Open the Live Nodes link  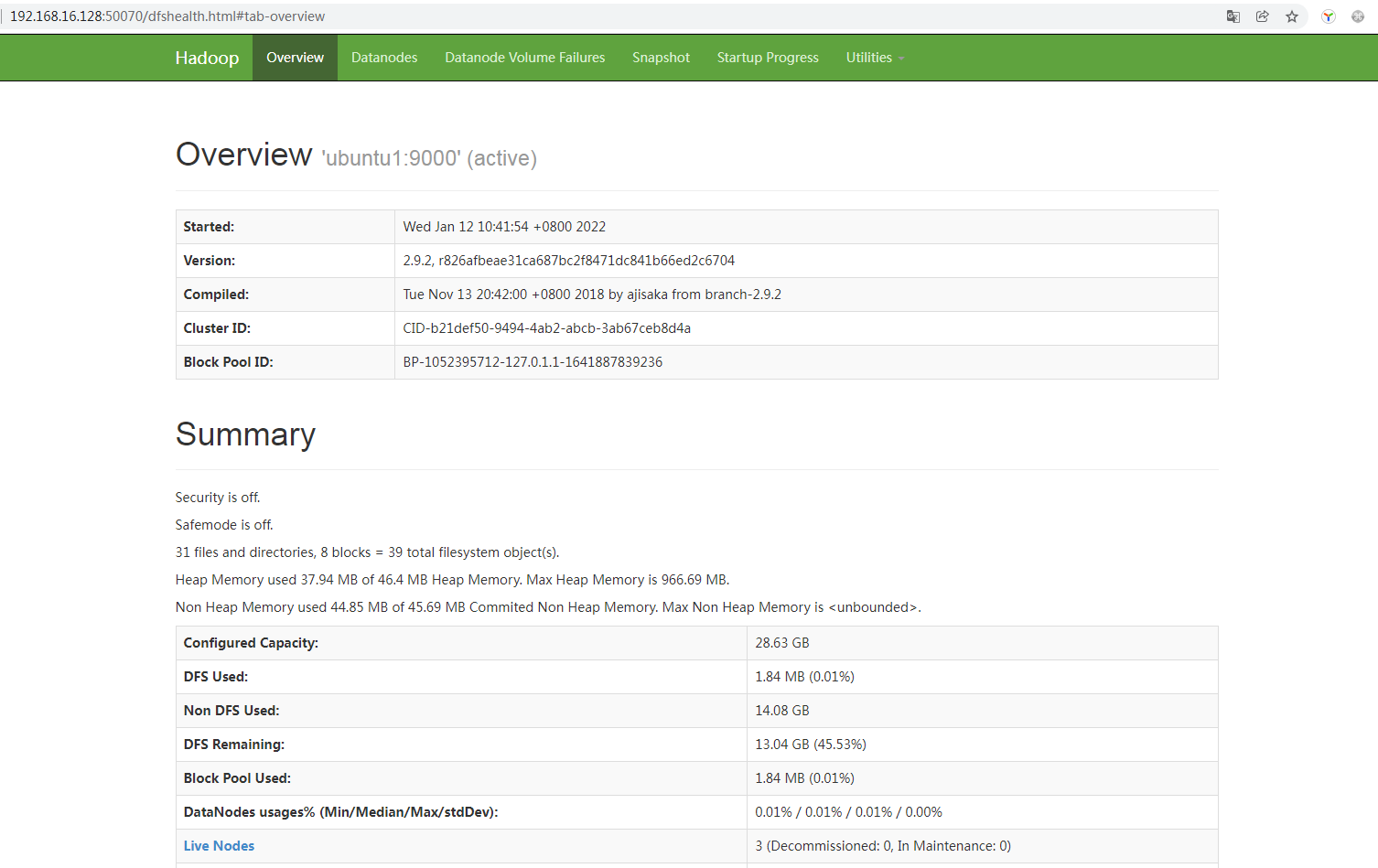point(219,846)
